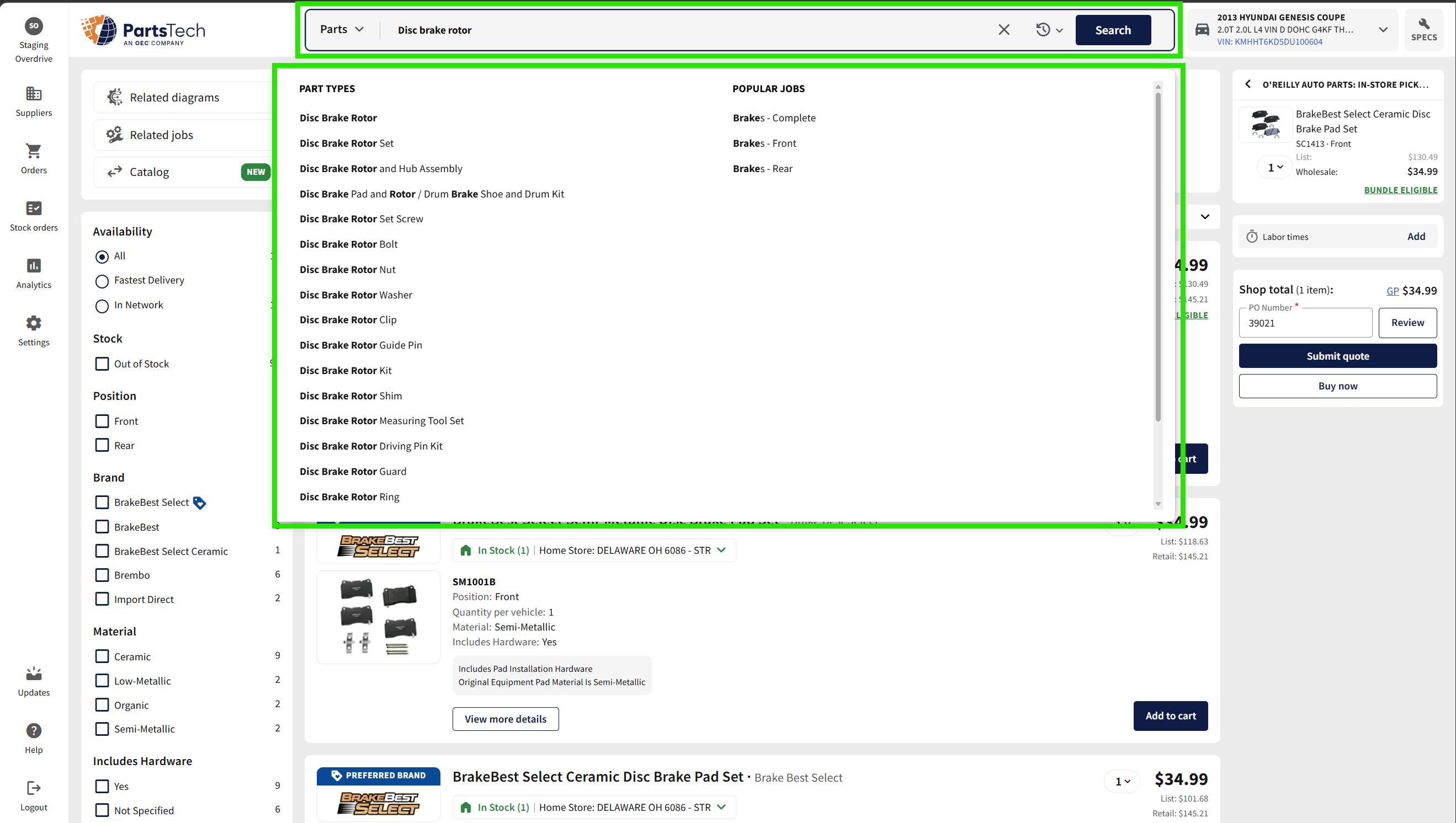
Task: Choose Brakes - Complete popular job
Action: click(774, 117)
